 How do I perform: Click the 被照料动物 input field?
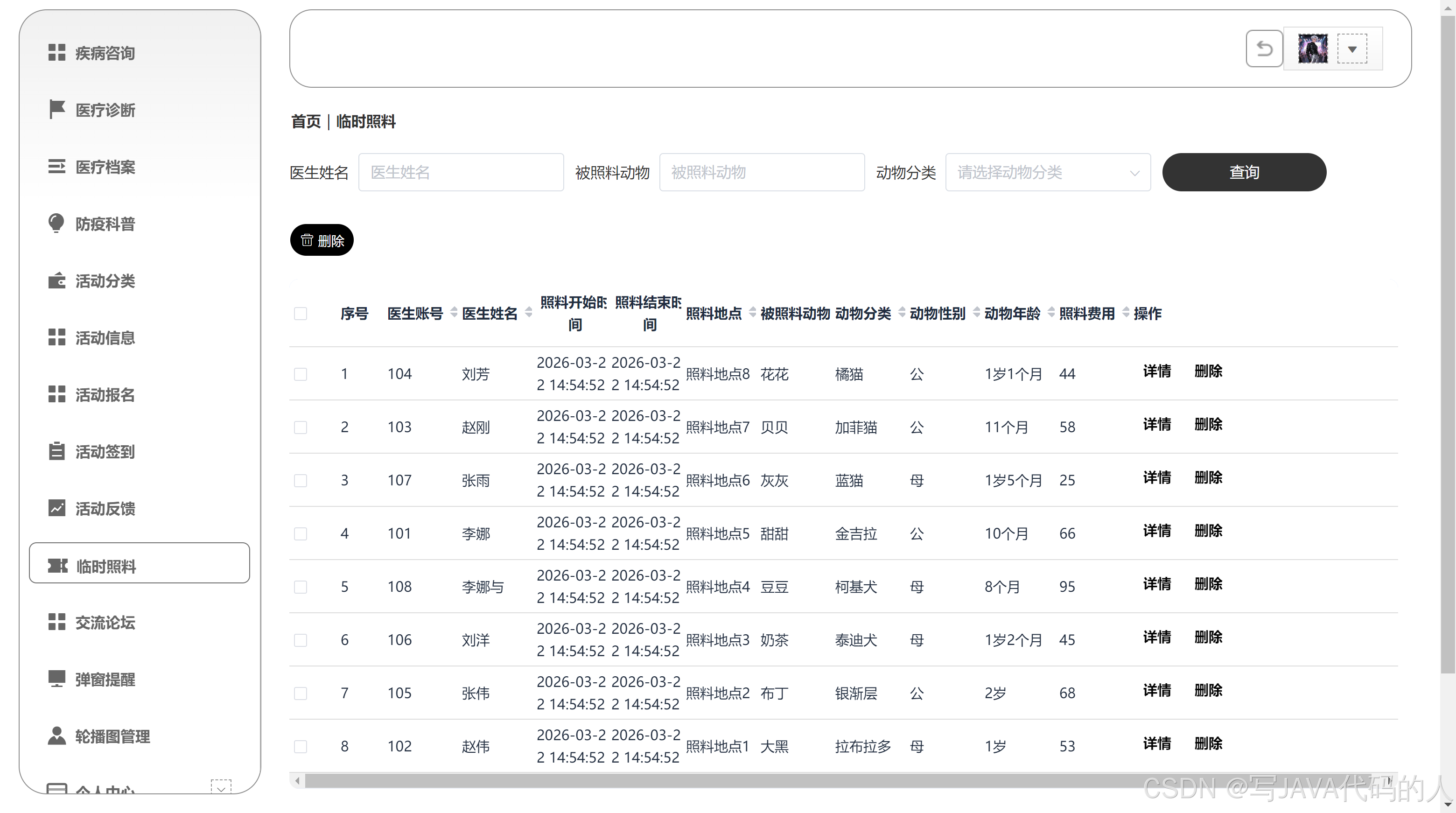762,172
